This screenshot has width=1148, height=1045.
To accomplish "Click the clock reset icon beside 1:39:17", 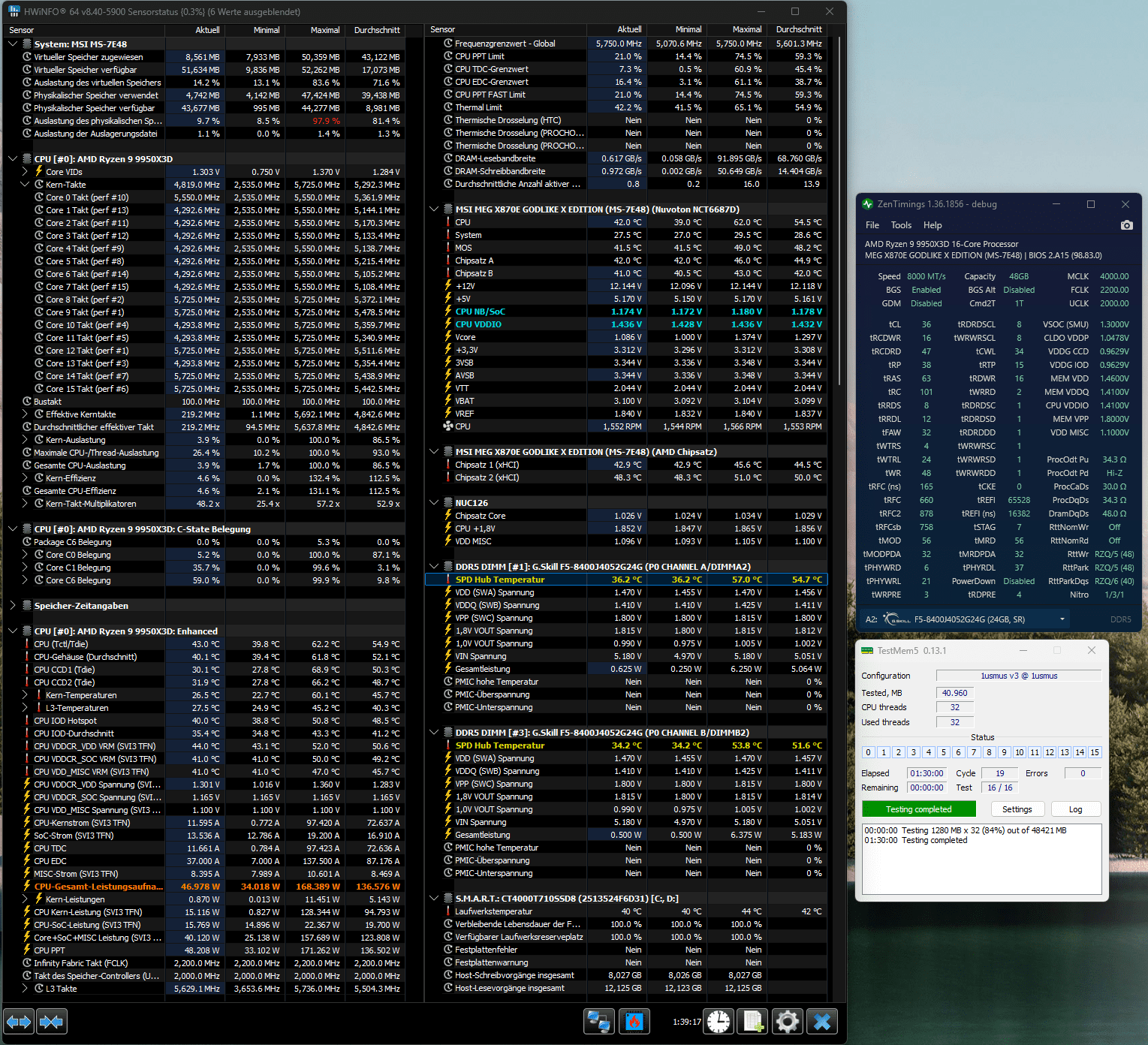I will coord(719,1022).
